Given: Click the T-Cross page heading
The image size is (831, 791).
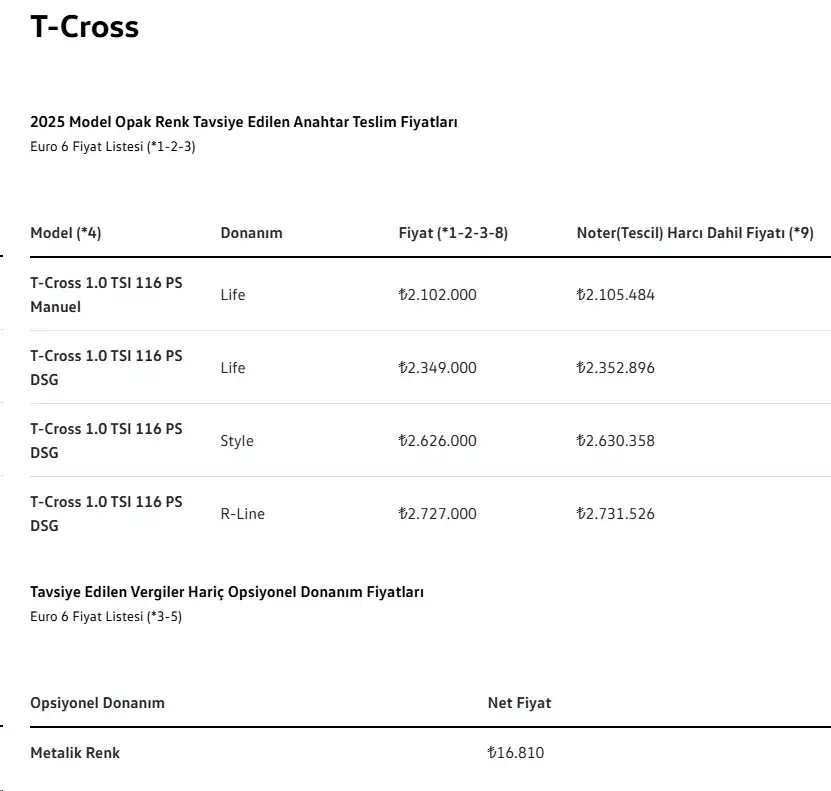Looking at the screenshot, I should pos(84,26).
